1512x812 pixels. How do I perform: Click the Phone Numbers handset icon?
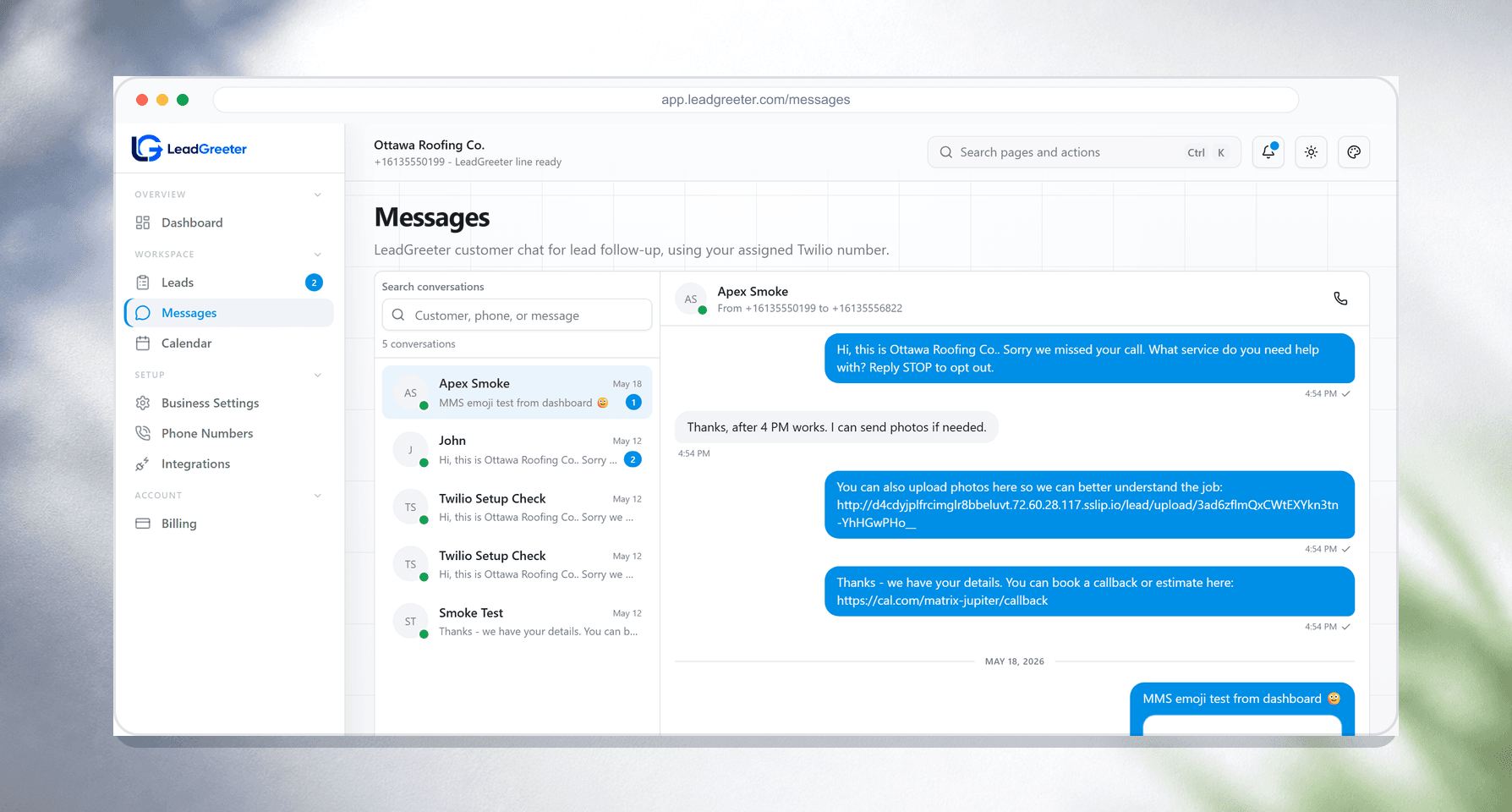[x=143, y=433]
